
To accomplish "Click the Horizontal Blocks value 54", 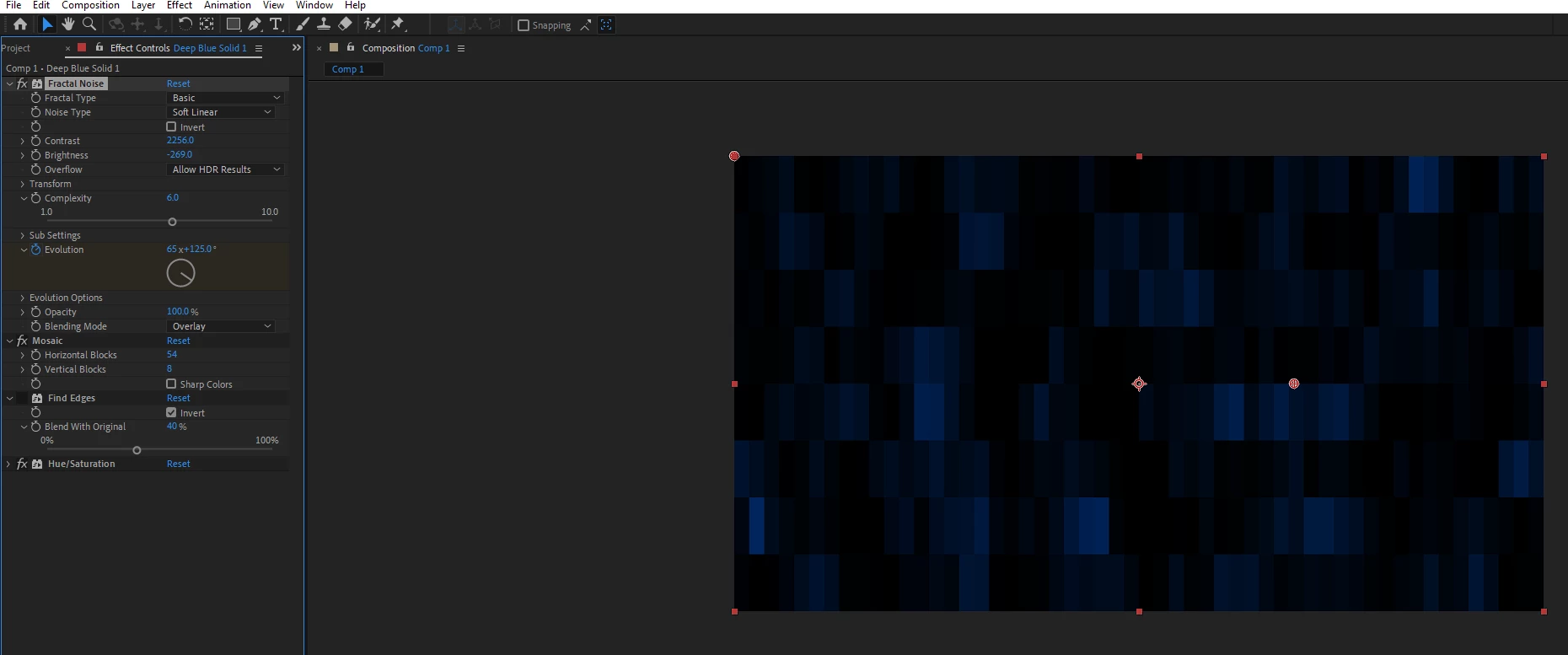I will click(172, 355).
